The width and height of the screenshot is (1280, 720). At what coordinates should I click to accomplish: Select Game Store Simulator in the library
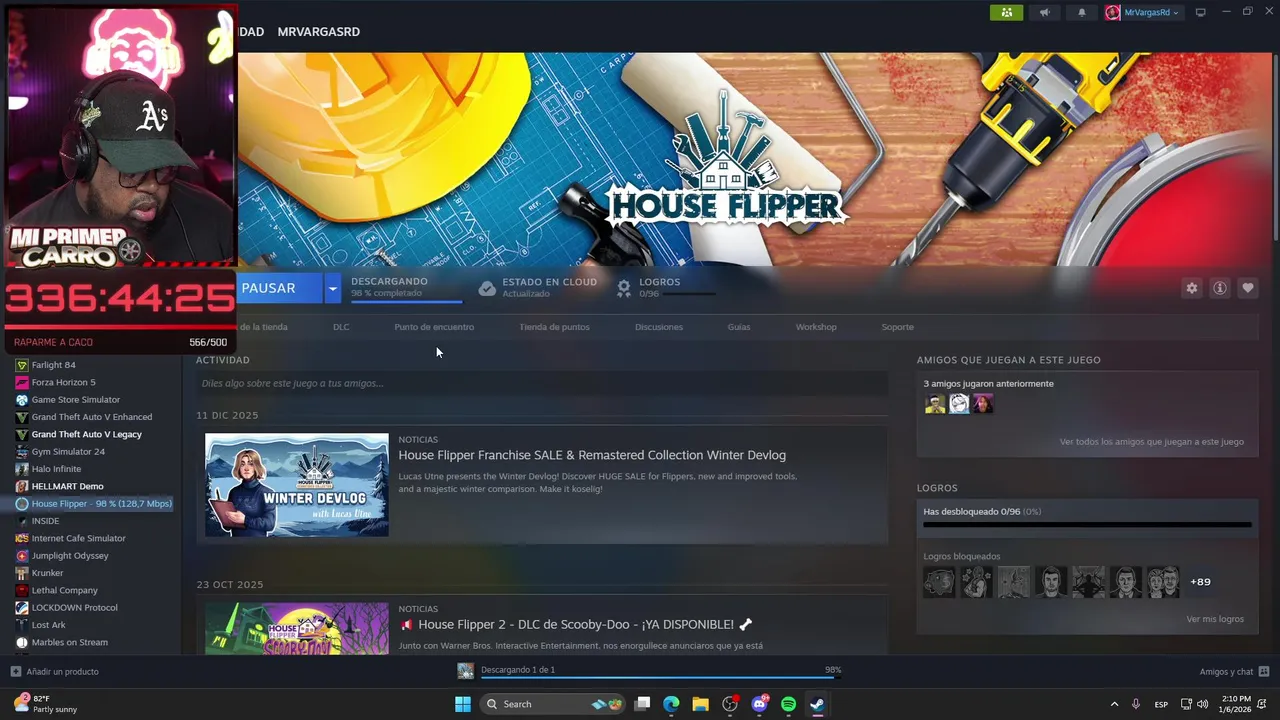[x=75, y=400]
